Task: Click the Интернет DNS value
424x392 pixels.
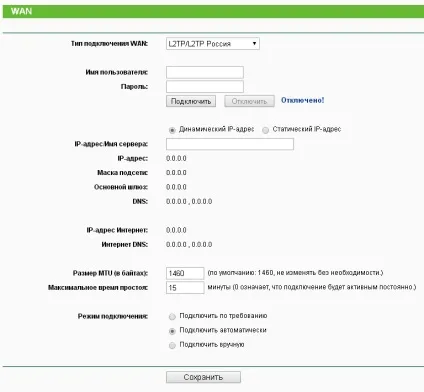Action: tap(189, 245)
